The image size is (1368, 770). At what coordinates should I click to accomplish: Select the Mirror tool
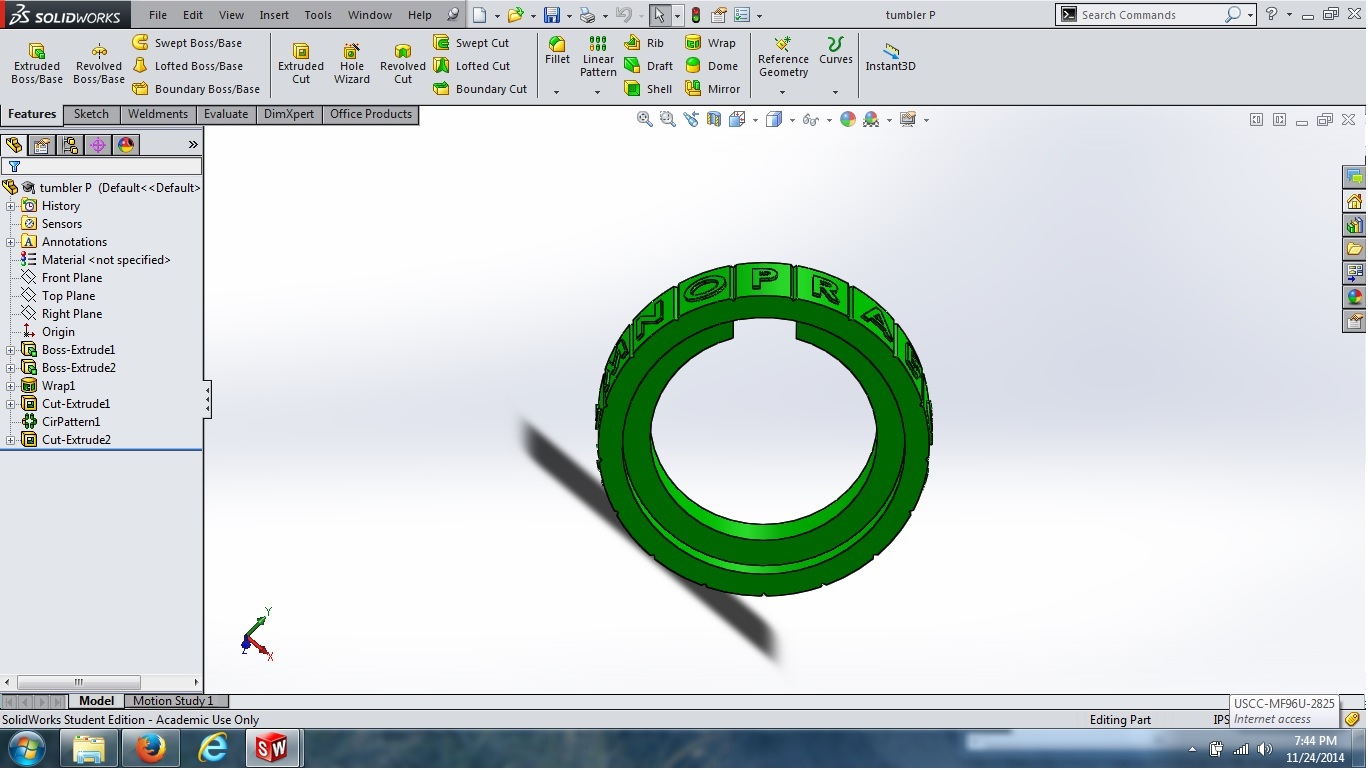[712, 89]
